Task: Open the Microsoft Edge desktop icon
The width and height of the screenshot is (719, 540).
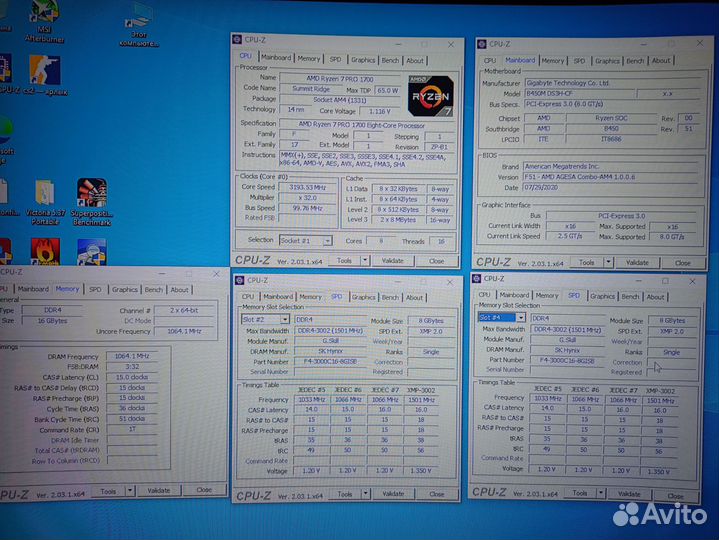Action: [5, 130]
